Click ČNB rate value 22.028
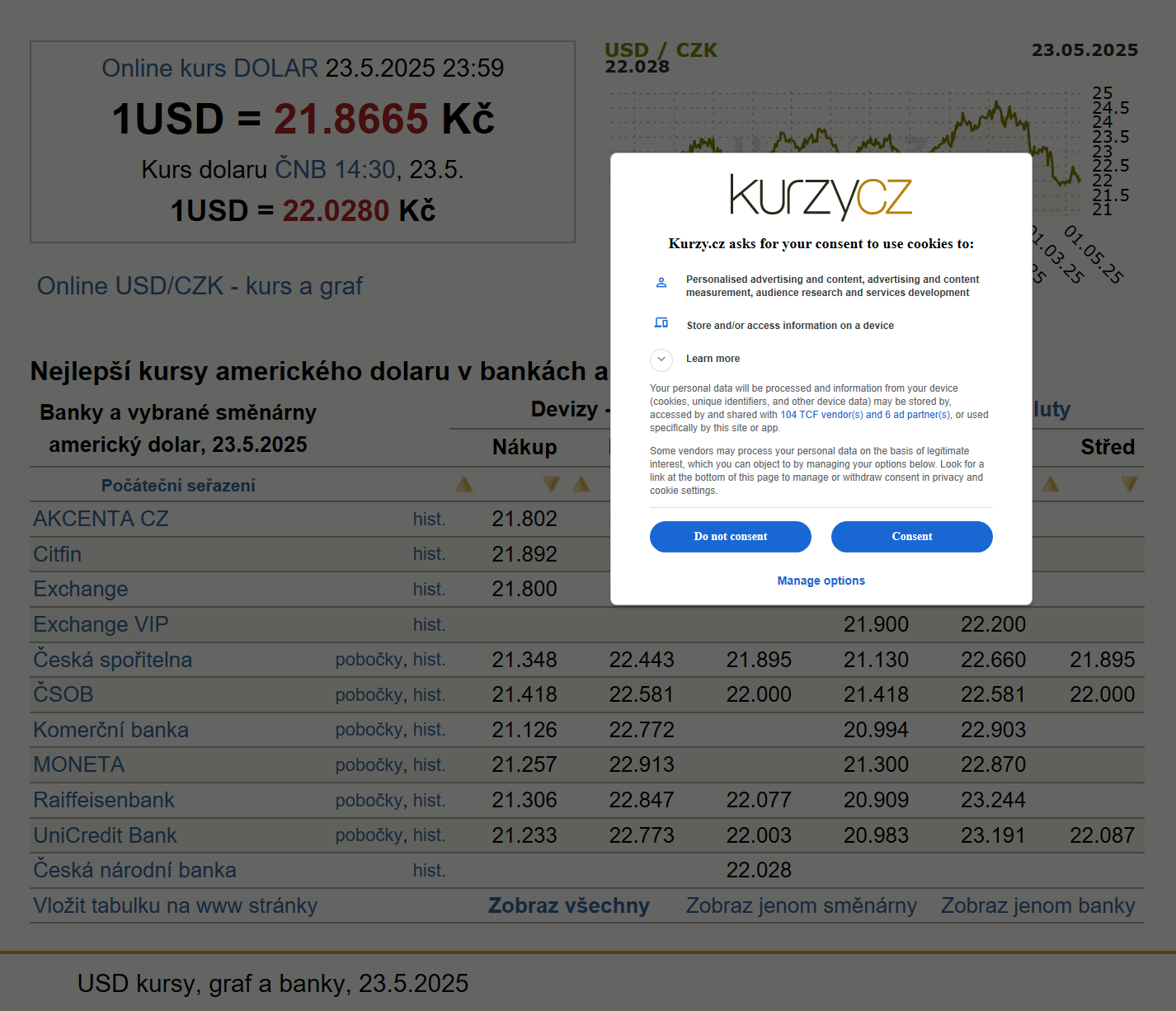The width and height of the screenshot is (1176, 1011). click(x=759, y=870)
